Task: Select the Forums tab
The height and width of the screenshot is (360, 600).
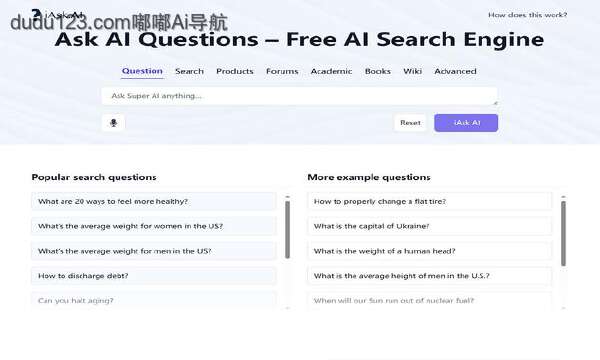Action: coord(282,71)
